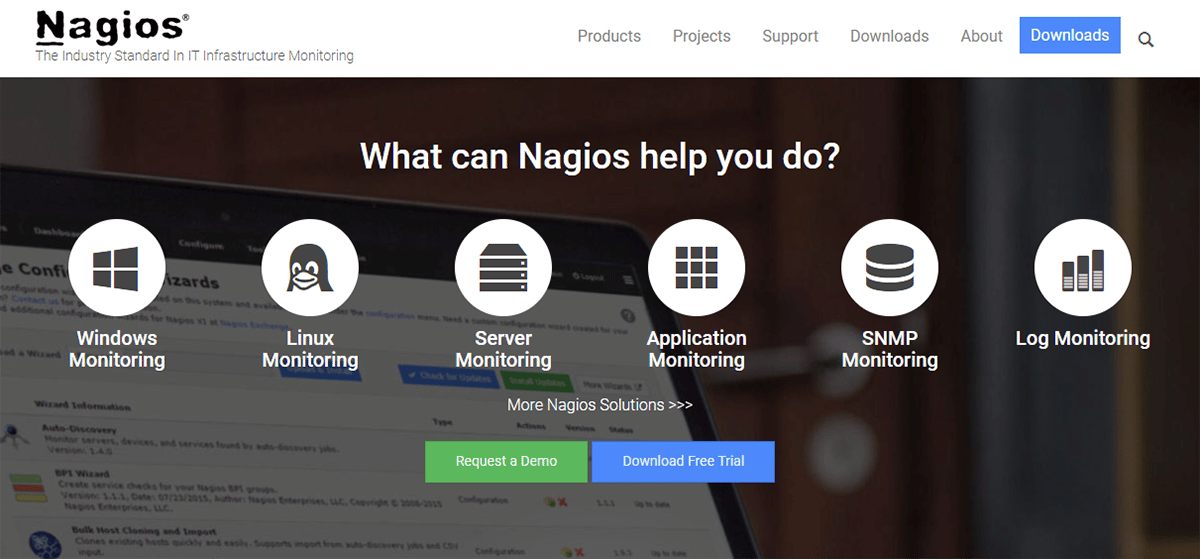
Task: Click the Application Monitoring grid icon
Action: (696, 268)
